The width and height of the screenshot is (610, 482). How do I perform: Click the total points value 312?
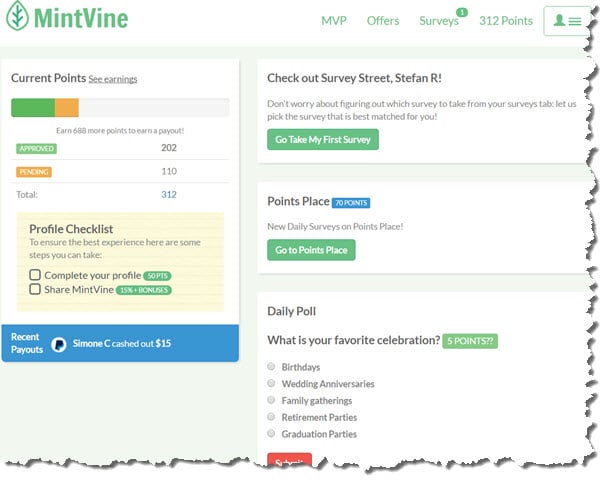[169, 195]
